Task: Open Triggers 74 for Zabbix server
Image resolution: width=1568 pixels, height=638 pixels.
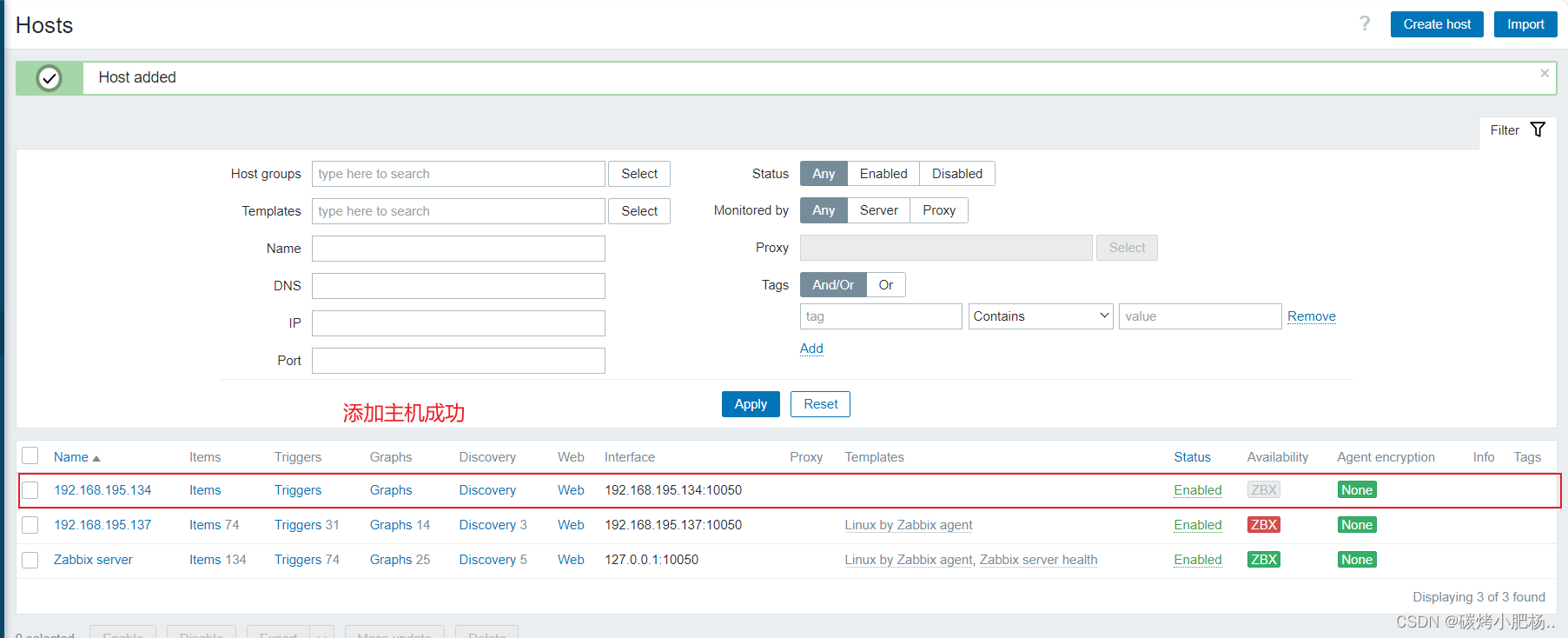Action: 298,560
